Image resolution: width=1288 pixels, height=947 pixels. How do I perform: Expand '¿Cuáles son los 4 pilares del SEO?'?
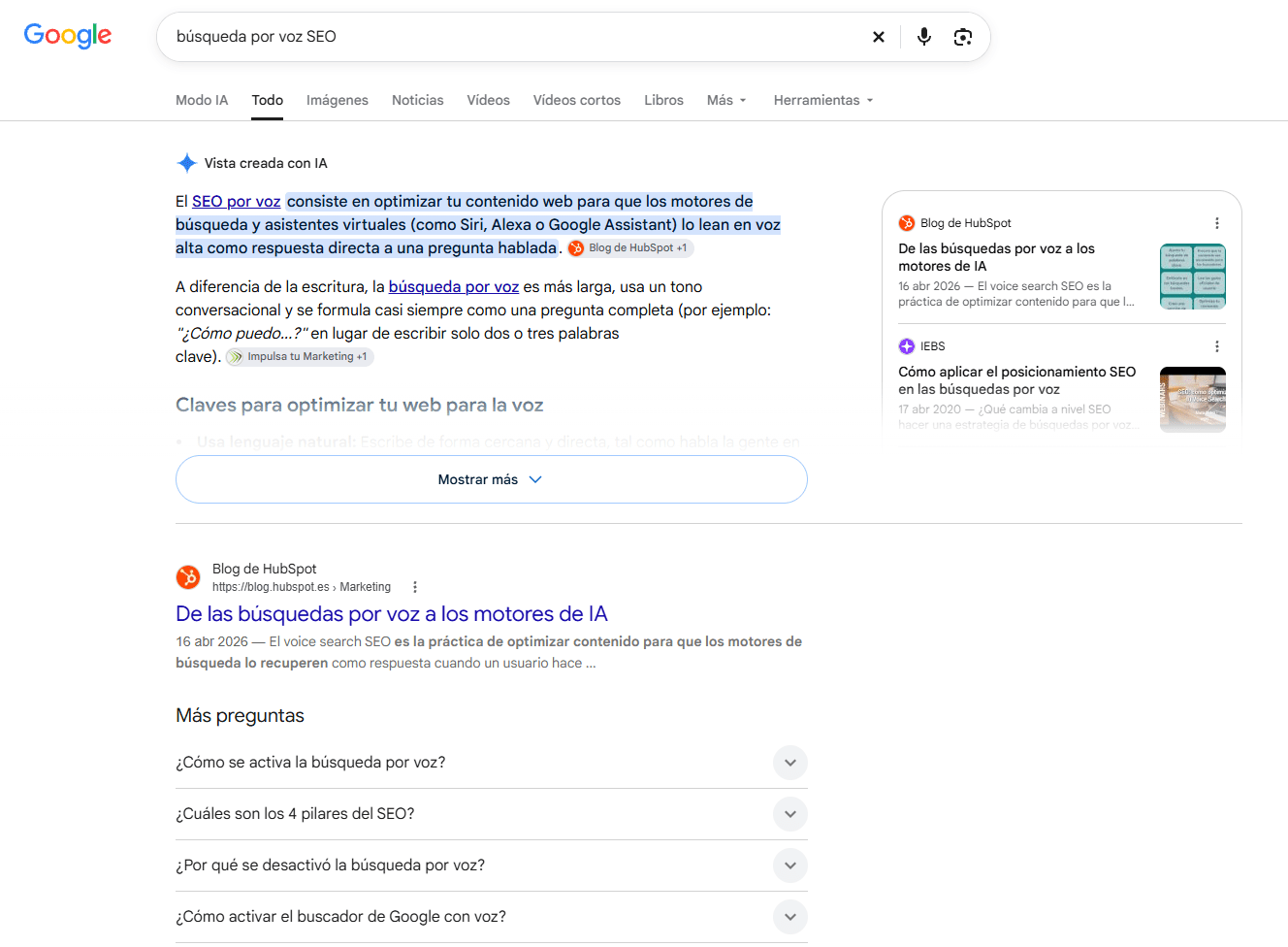492,814
